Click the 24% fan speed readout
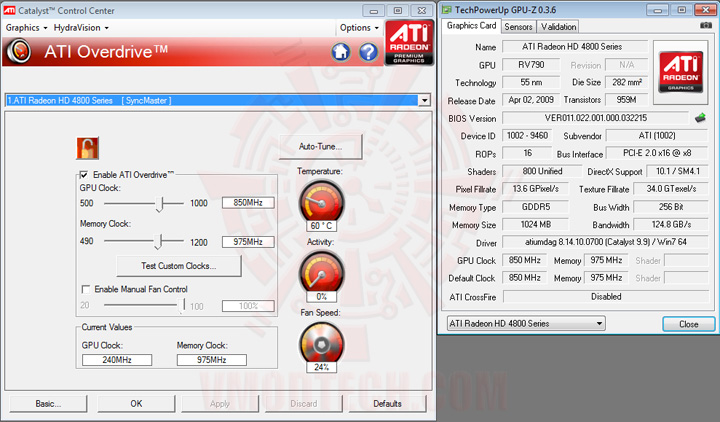The image size is (720, 422). click(321, 367)
